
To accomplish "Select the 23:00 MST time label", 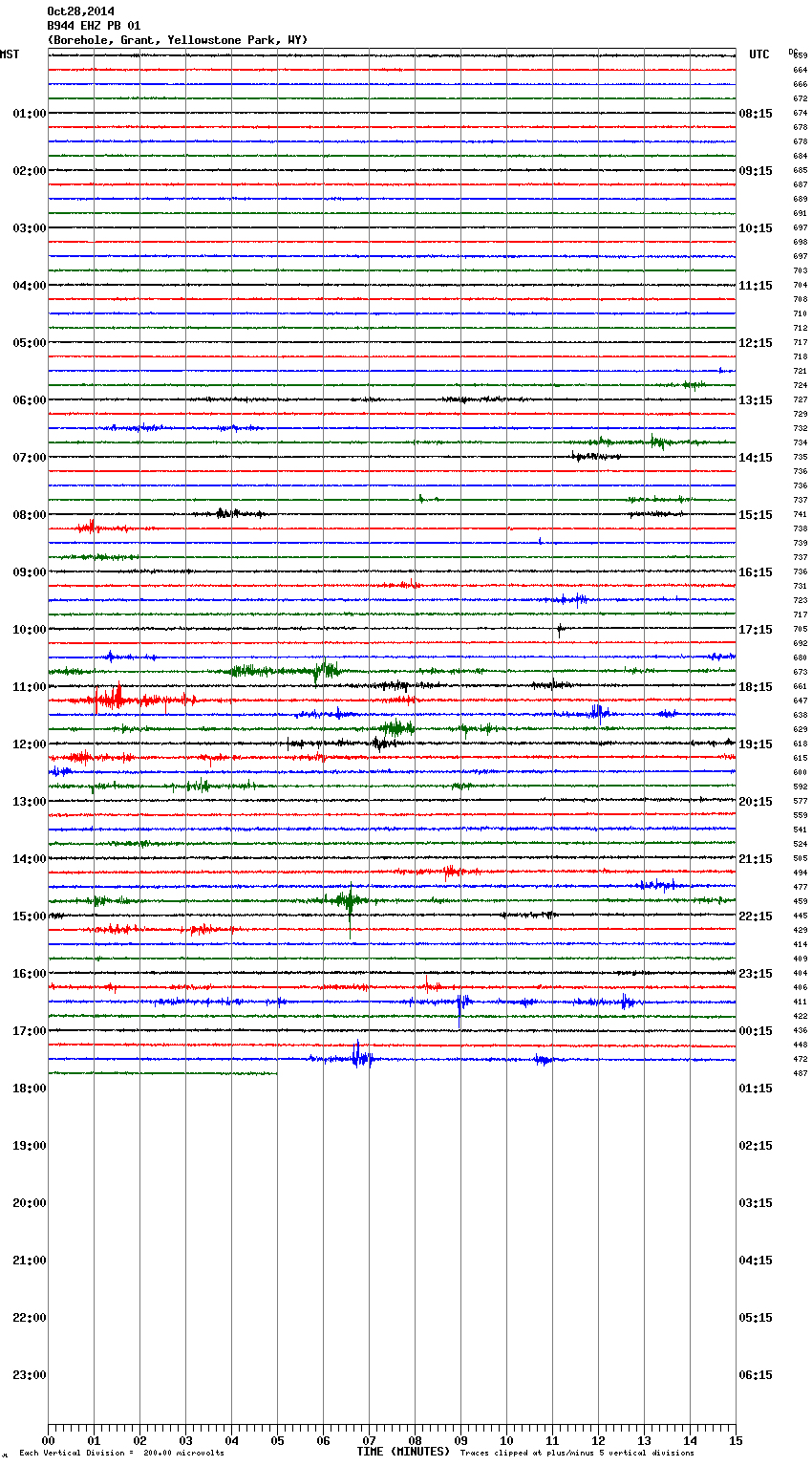I will tap(30, 1375).
